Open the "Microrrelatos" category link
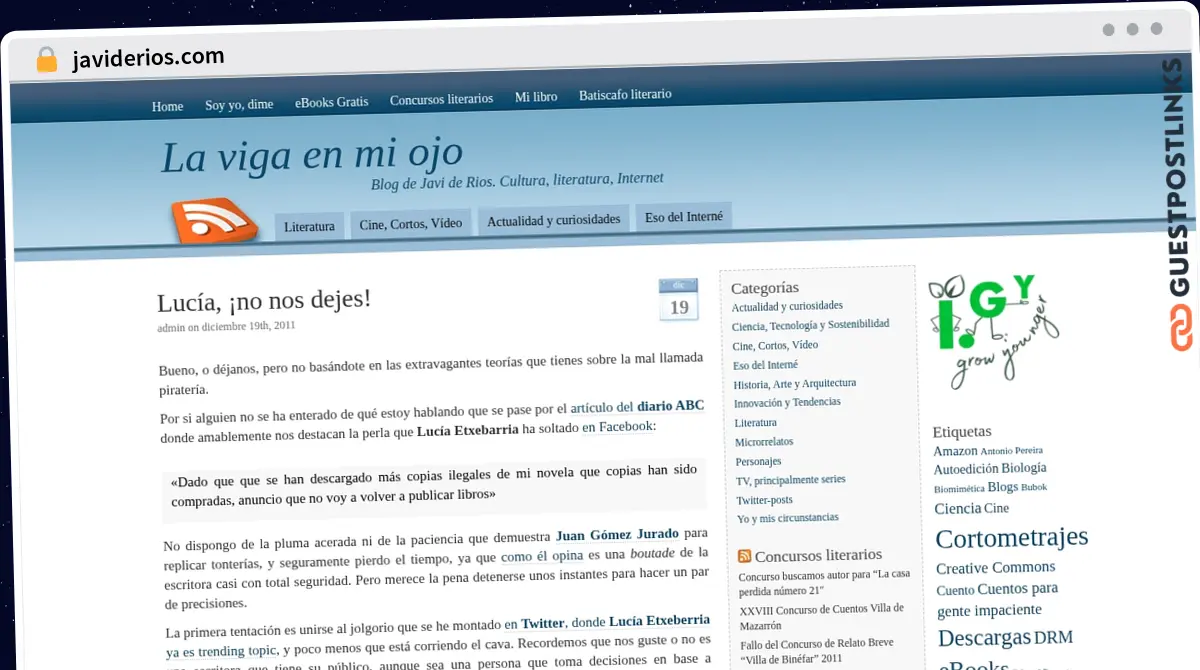The image size is (1200, 670). click(x=764, y=441)
